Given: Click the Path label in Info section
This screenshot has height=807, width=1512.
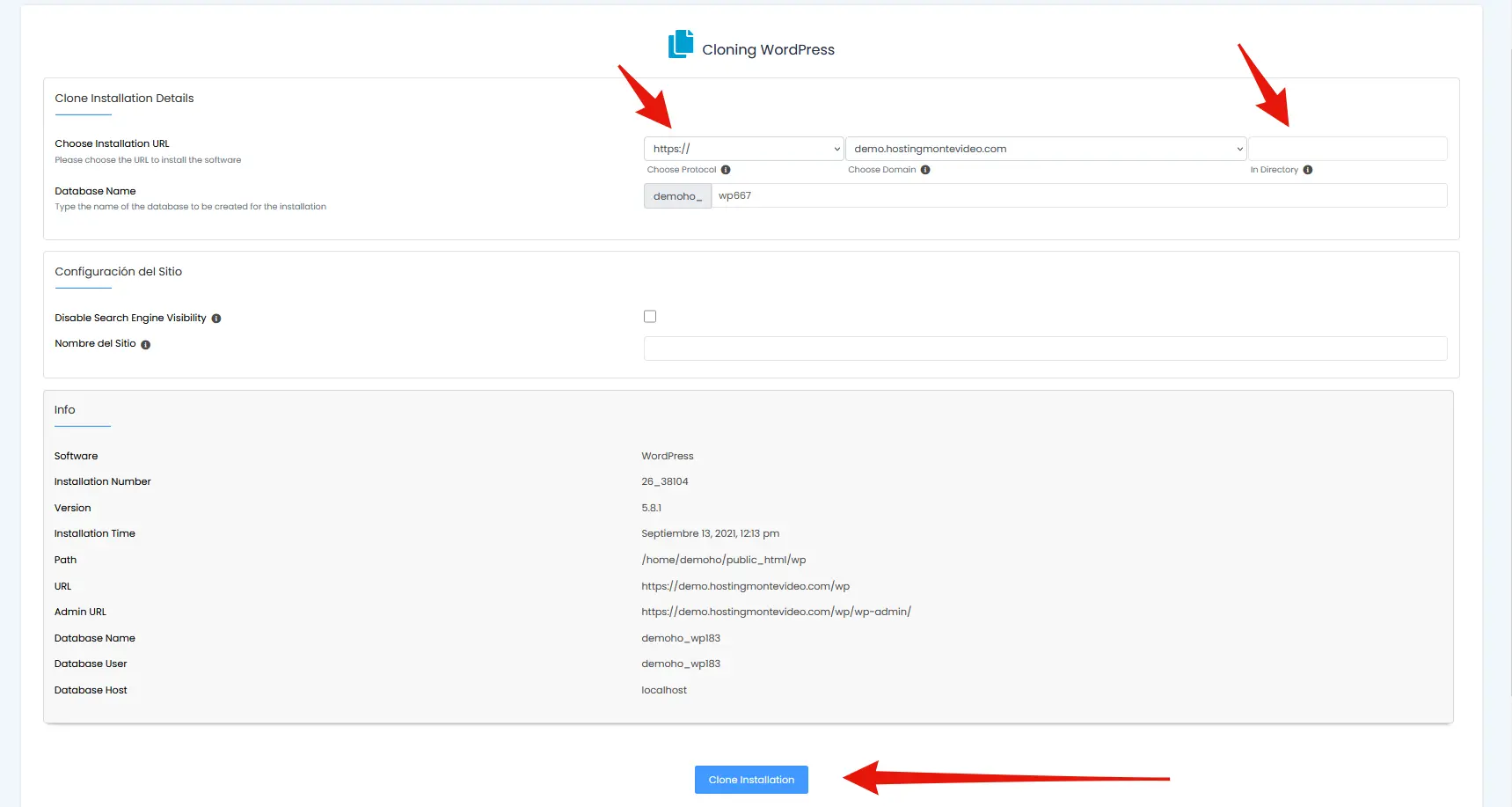Looking at the screenshot, I should tap(66, 560).
